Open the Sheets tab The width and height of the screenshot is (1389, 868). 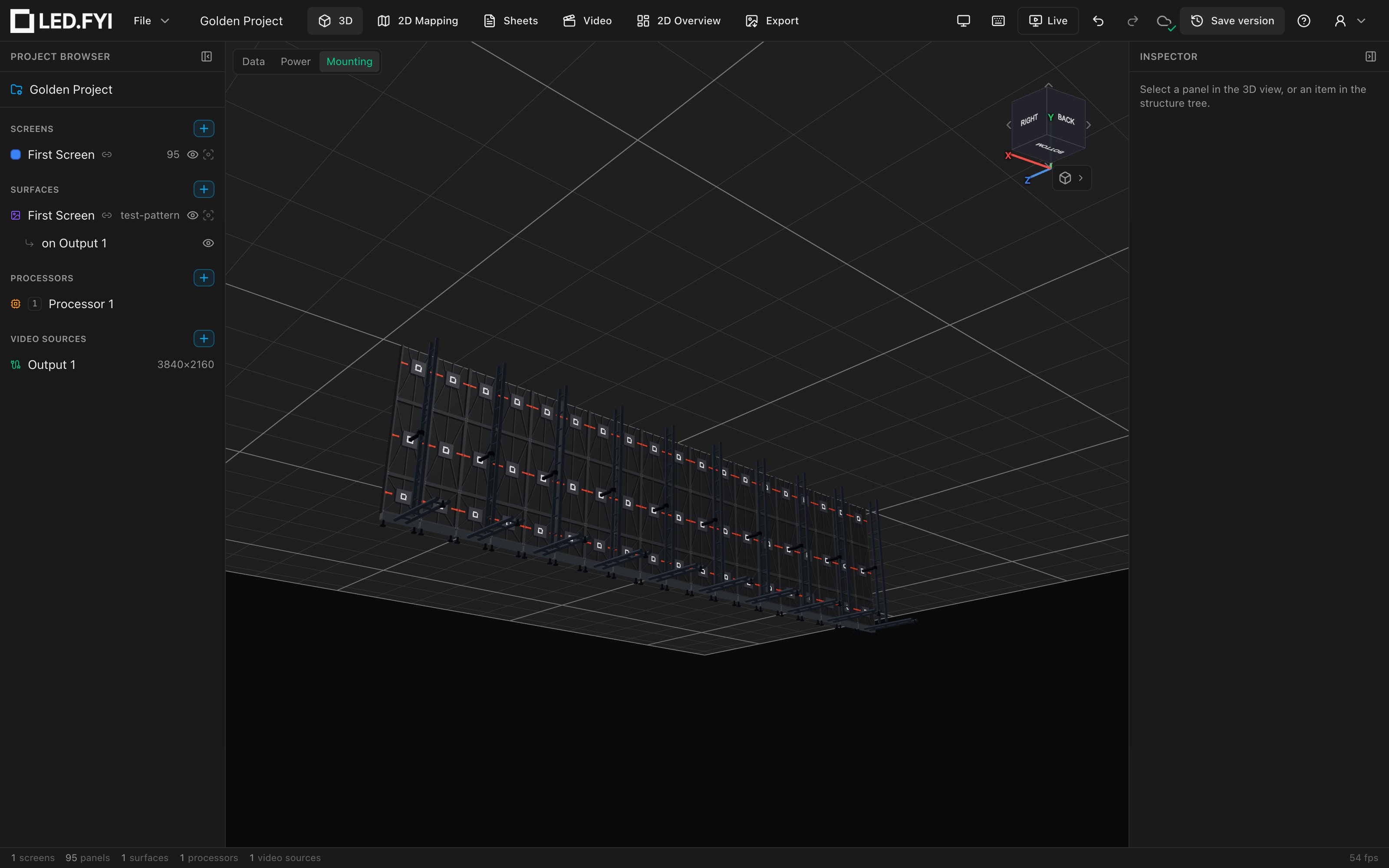pos(511,21)
